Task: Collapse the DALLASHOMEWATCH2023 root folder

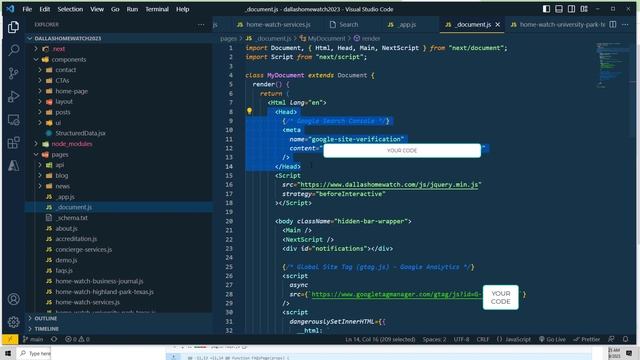Action: 29,38
